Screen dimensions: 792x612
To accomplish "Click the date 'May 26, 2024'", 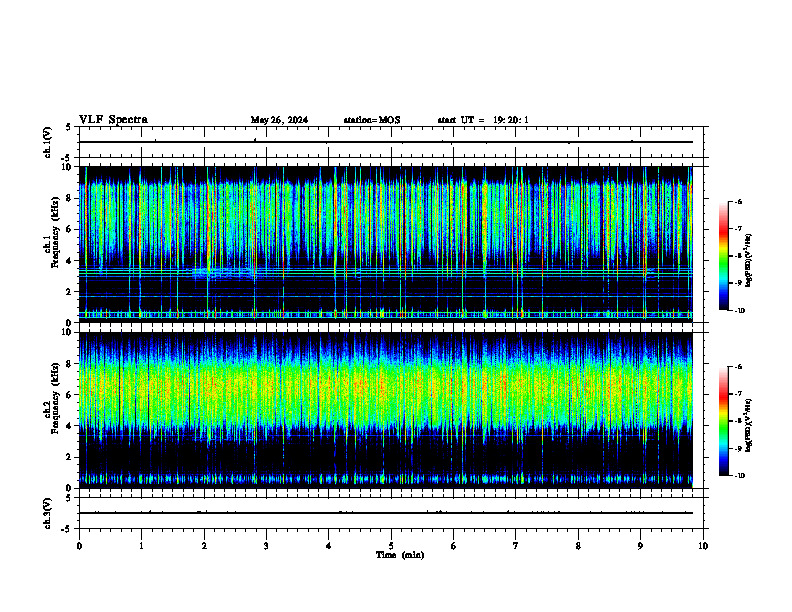I will pyautogui.click(x=279, y=120).
